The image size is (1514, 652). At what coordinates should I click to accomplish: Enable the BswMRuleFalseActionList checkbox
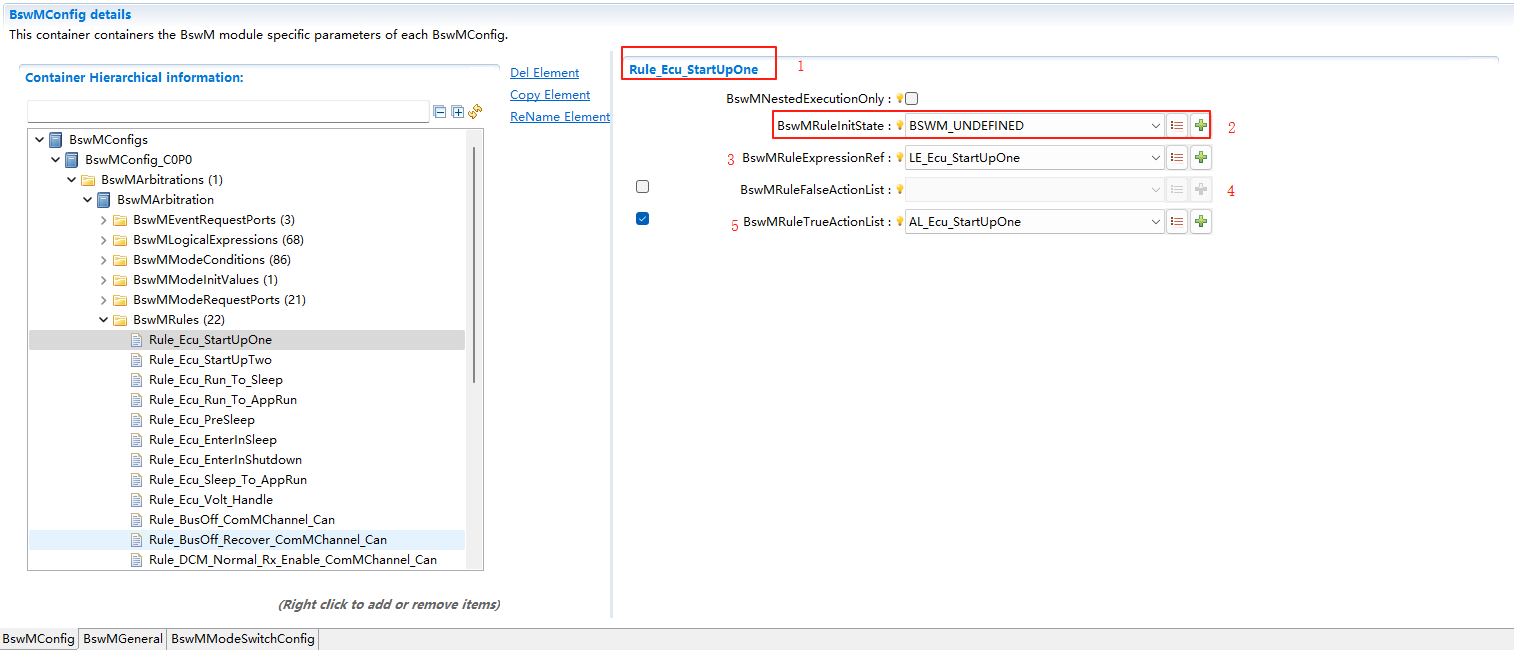643,187
